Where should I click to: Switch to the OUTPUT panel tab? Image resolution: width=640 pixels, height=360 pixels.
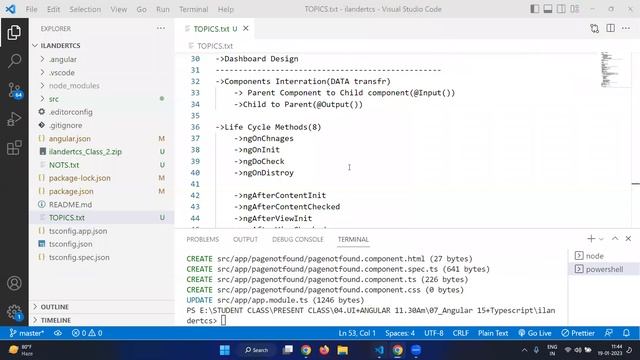point(245,239)
